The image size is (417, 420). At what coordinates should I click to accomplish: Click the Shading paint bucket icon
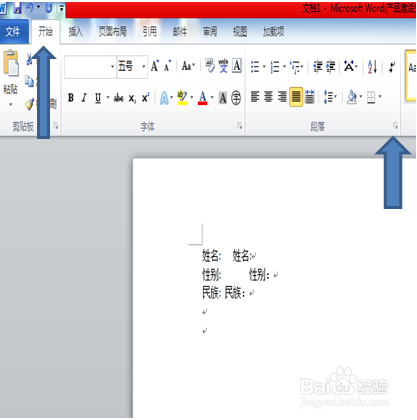point(352,97)
